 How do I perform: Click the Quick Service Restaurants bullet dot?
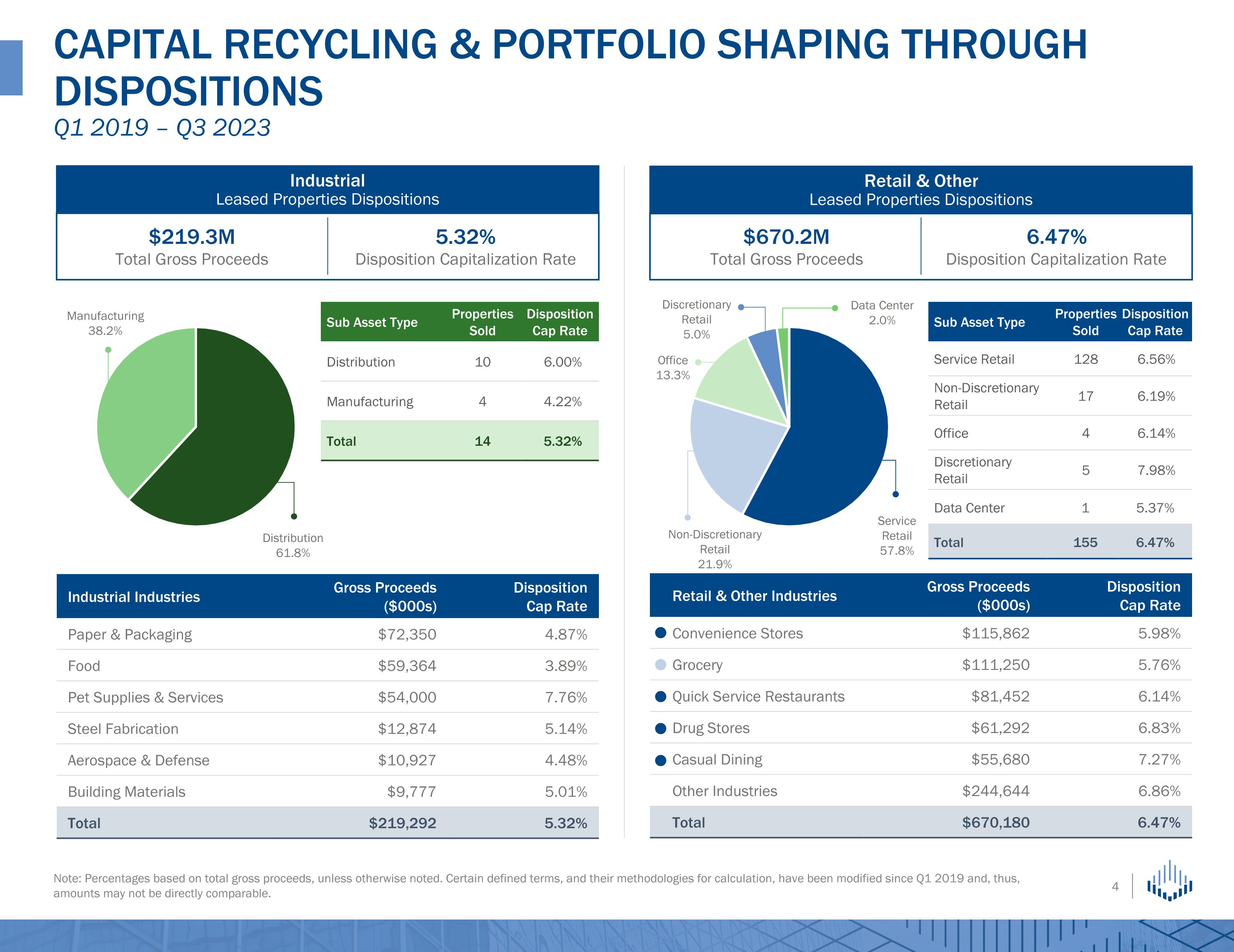(661, 696)
